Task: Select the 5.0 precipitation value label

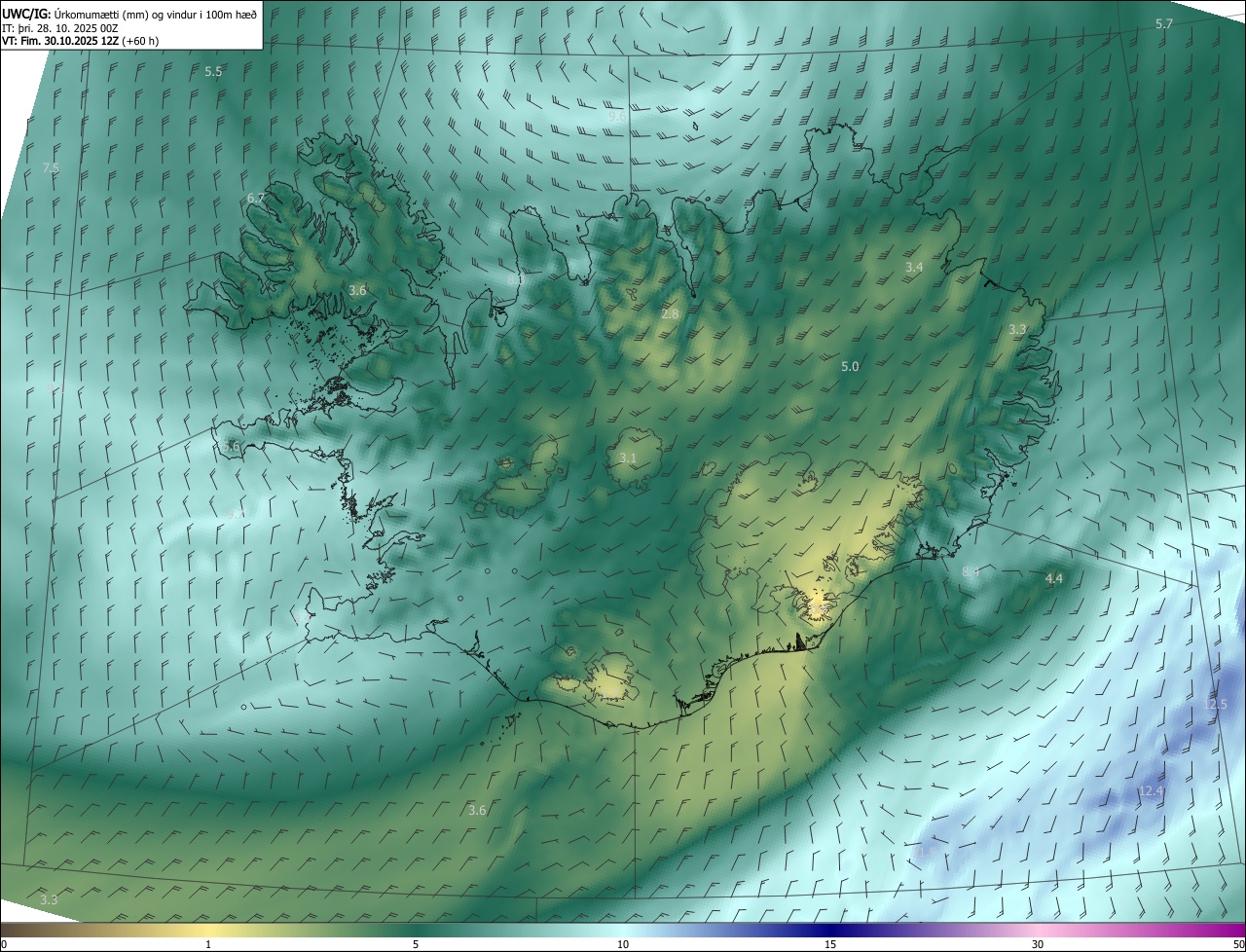Action: click(x=850, y=367)
